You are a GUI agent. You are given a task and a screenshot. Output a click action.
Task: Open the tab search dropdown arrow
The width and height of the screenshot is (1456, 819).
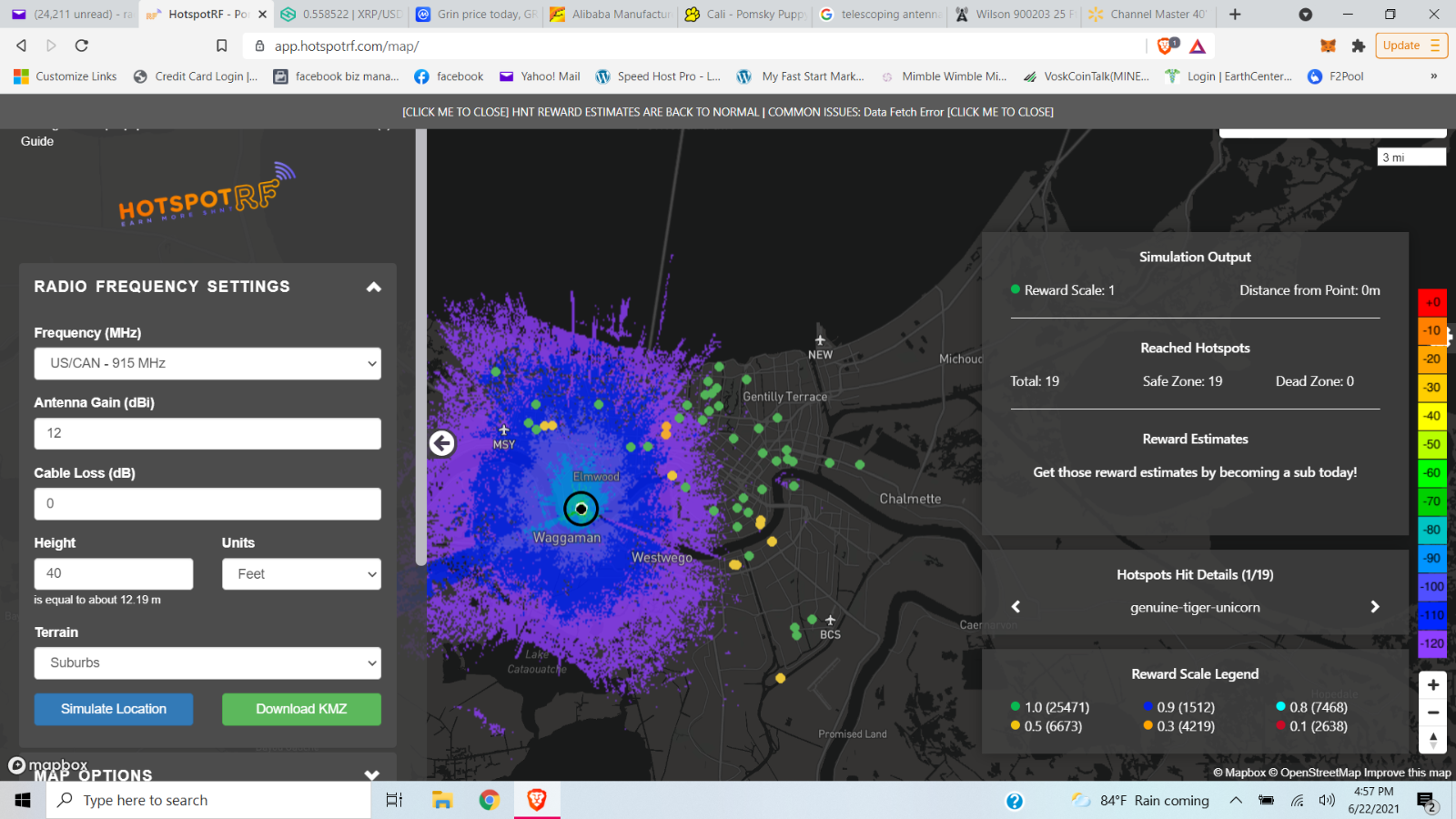(x=1305, y=15)
